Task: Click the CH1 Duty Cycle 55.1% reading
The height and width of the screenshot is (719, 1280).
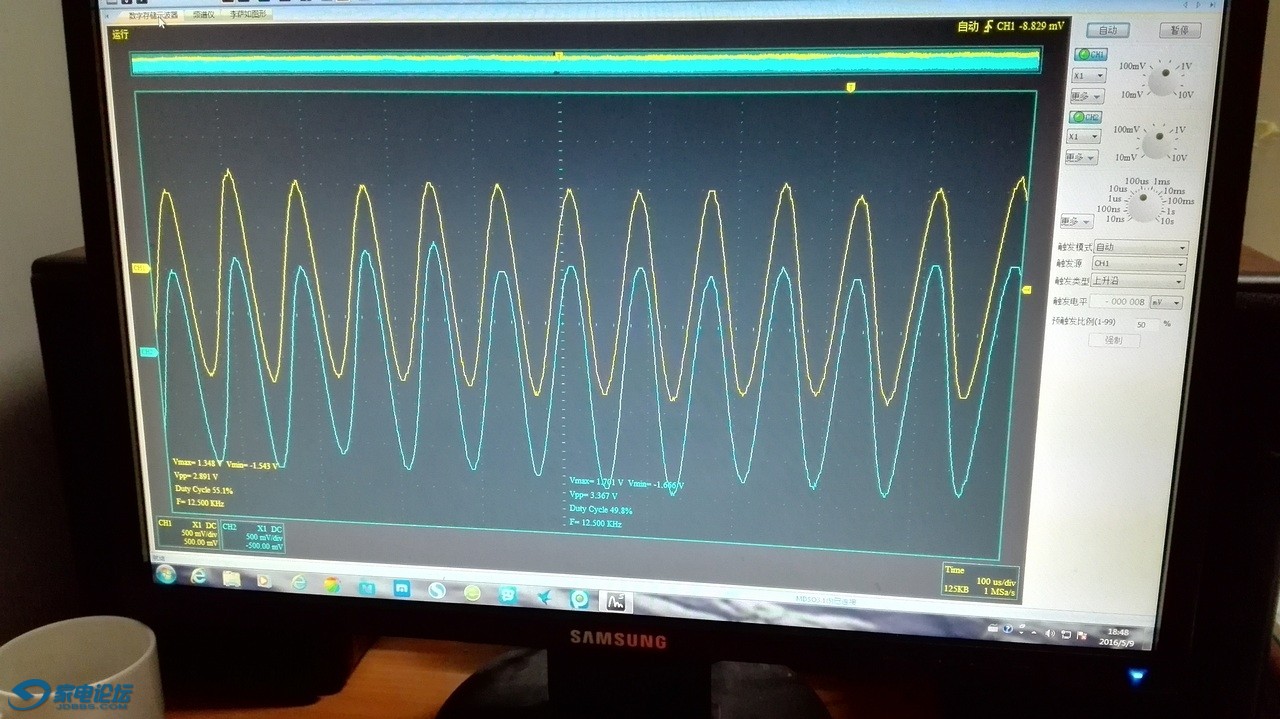Action: (x=203, y=490)
